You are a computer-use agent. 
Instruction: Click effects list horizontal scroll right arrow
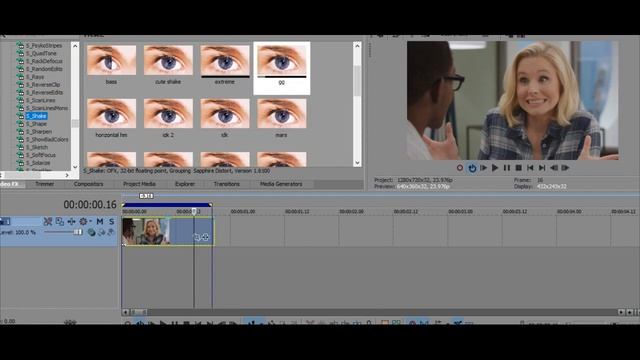click(x=67, y=175)
